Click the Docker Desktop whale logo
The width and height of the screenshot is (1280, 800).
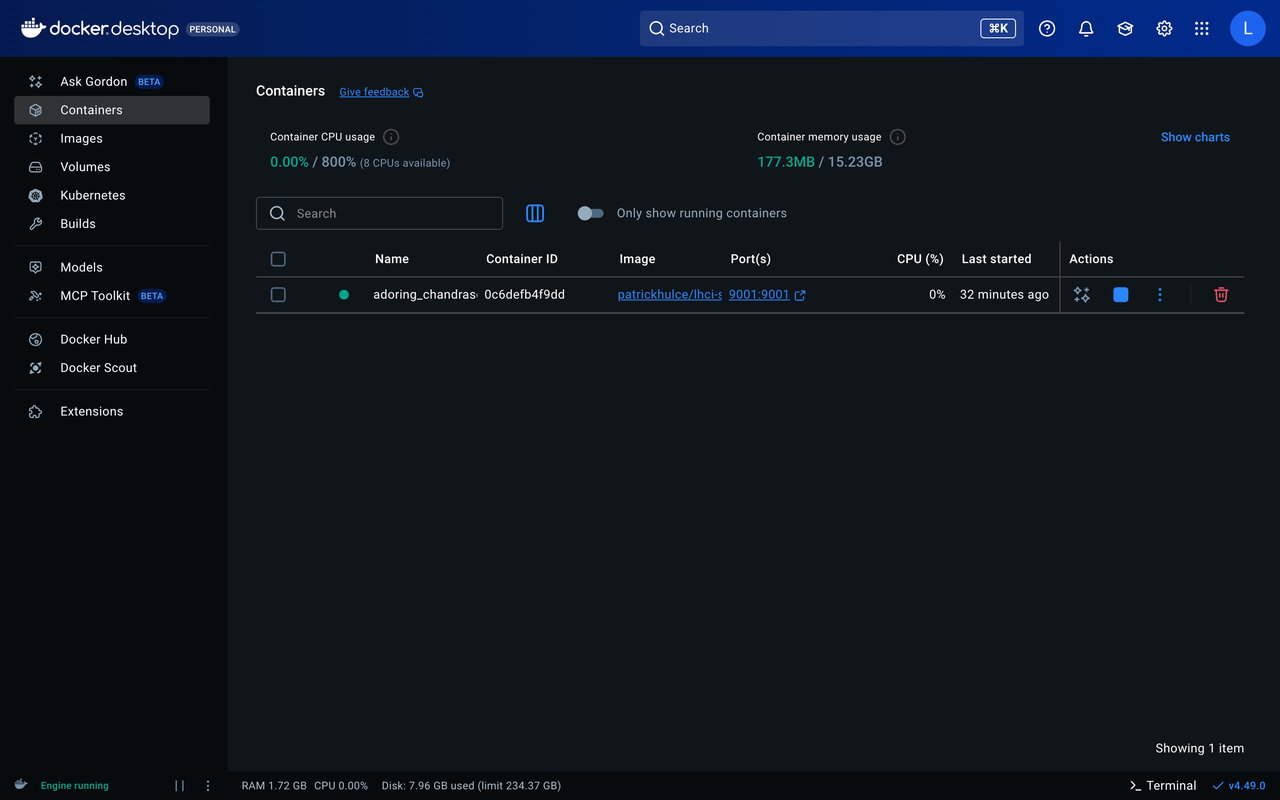(33, 28)
